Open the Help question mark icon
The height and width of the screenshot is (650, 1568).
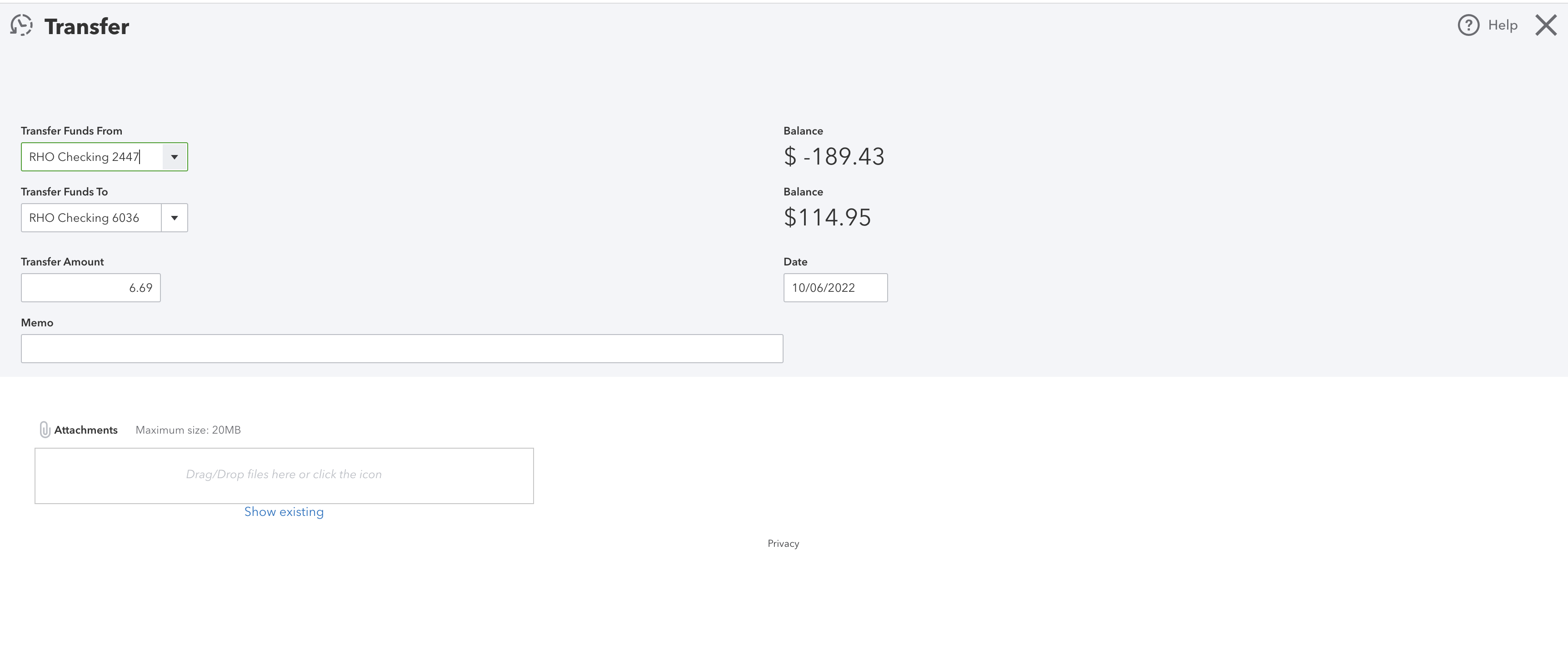(x=1468, y=25)
